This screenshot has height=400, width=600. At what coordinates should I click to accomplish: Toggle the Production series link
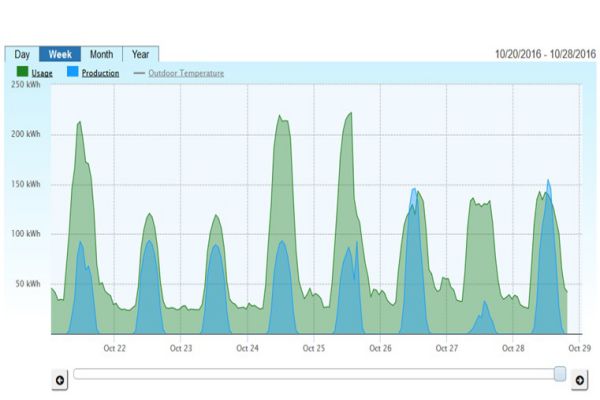pyautogui.click(x=100, y=73)
